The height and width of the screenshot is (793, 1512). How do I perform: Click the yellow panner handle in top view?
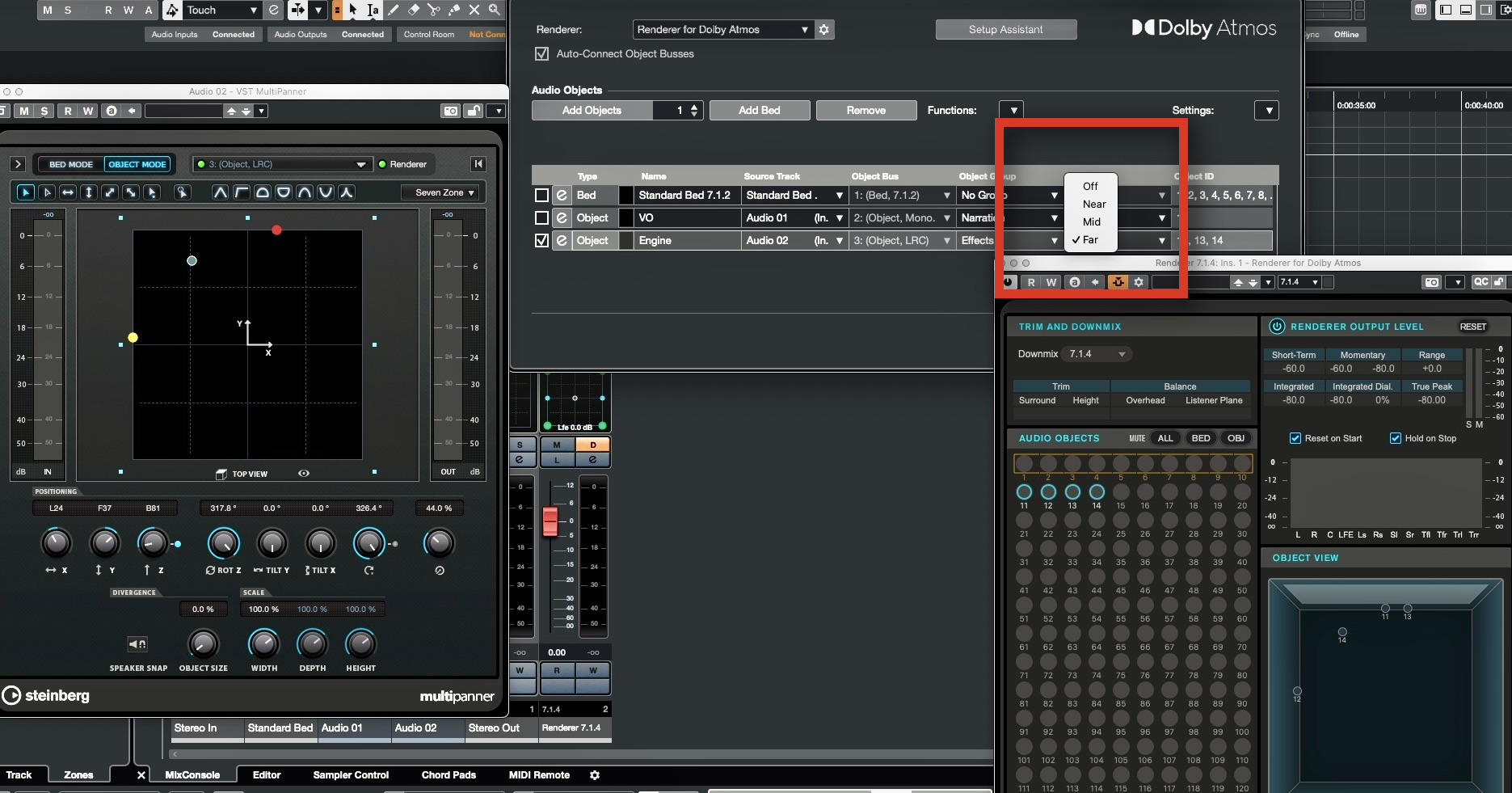click(x=133, y=338)
